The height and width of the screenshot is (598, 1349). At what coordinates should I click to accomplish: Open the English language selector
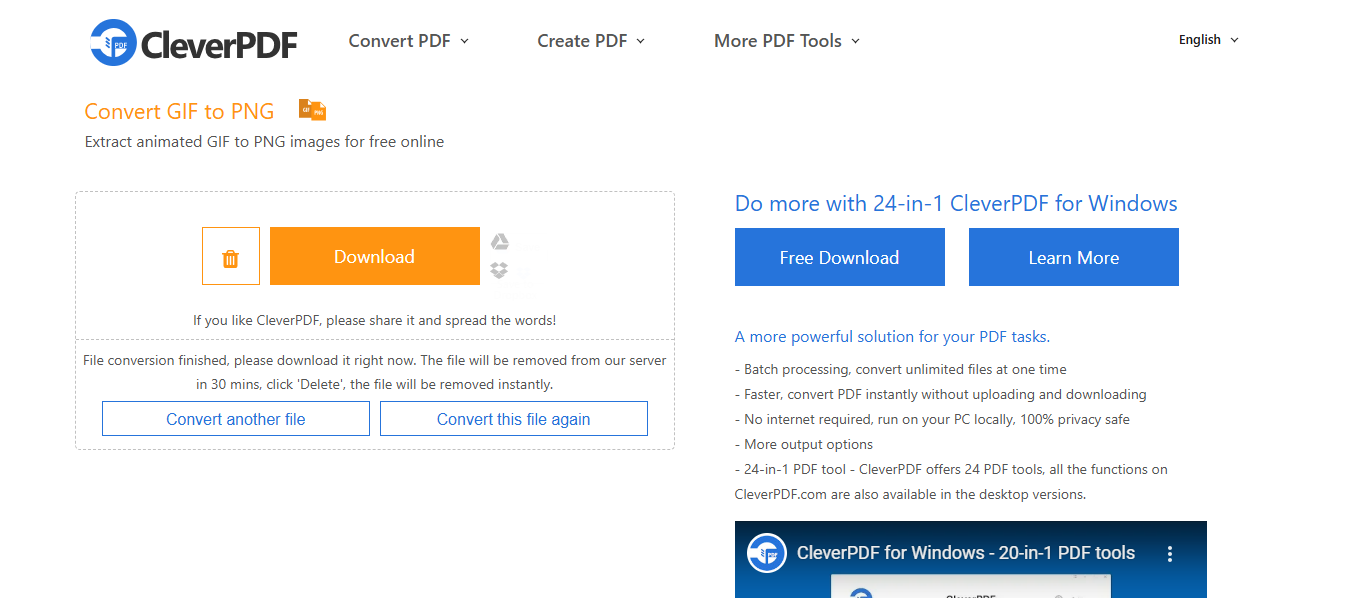tap(1209, 40)
